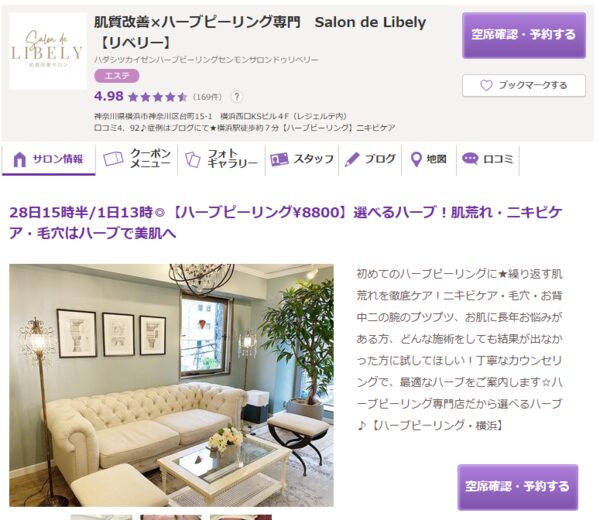Image resolution: width=600 pixels, height=520 pixels.
Task: Click the map pin icon
Action: (x=416, y=159)
